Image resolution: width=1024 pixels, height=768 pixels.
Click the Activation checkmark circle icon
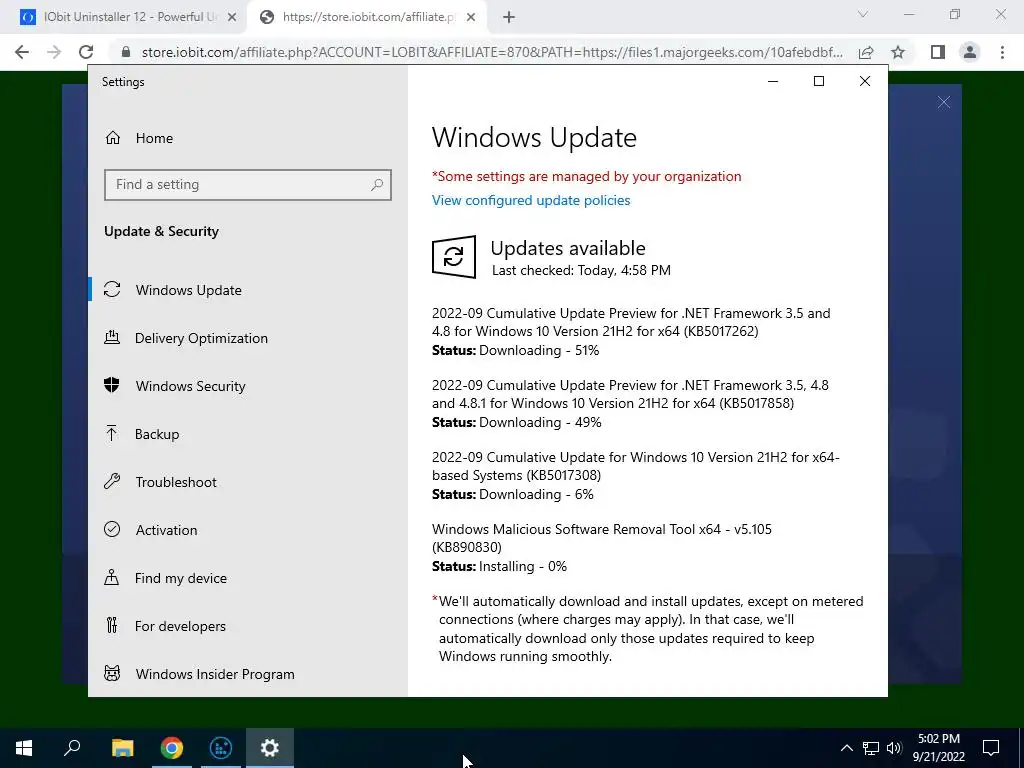click(112, 529)
